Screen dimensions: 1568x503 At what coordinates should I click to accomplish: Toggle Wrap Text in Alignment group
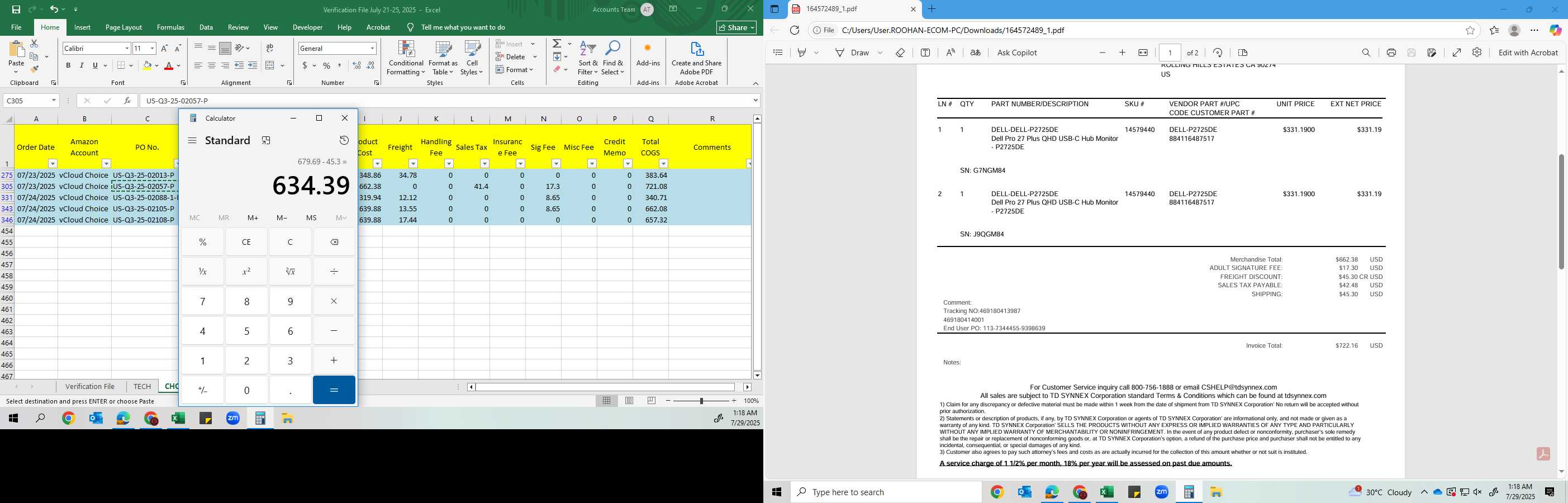[x=270, y=48]
